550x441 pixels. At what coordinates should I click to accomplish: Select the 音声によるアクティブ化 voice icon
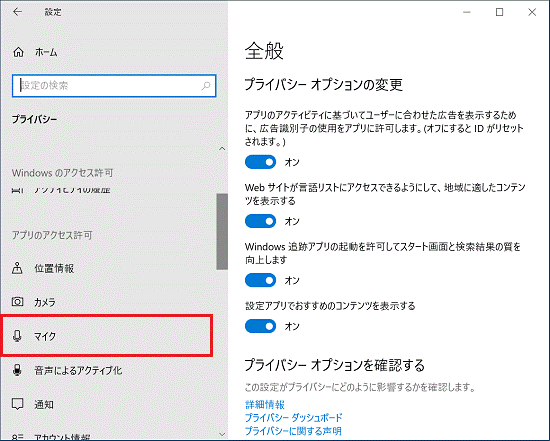pyautogui.click(x=17, y=370)
